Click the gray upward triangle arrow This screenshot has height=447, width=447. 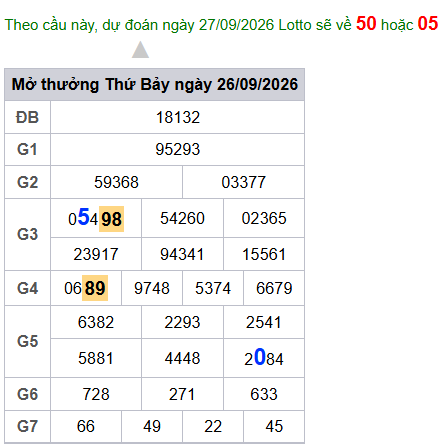140,50
